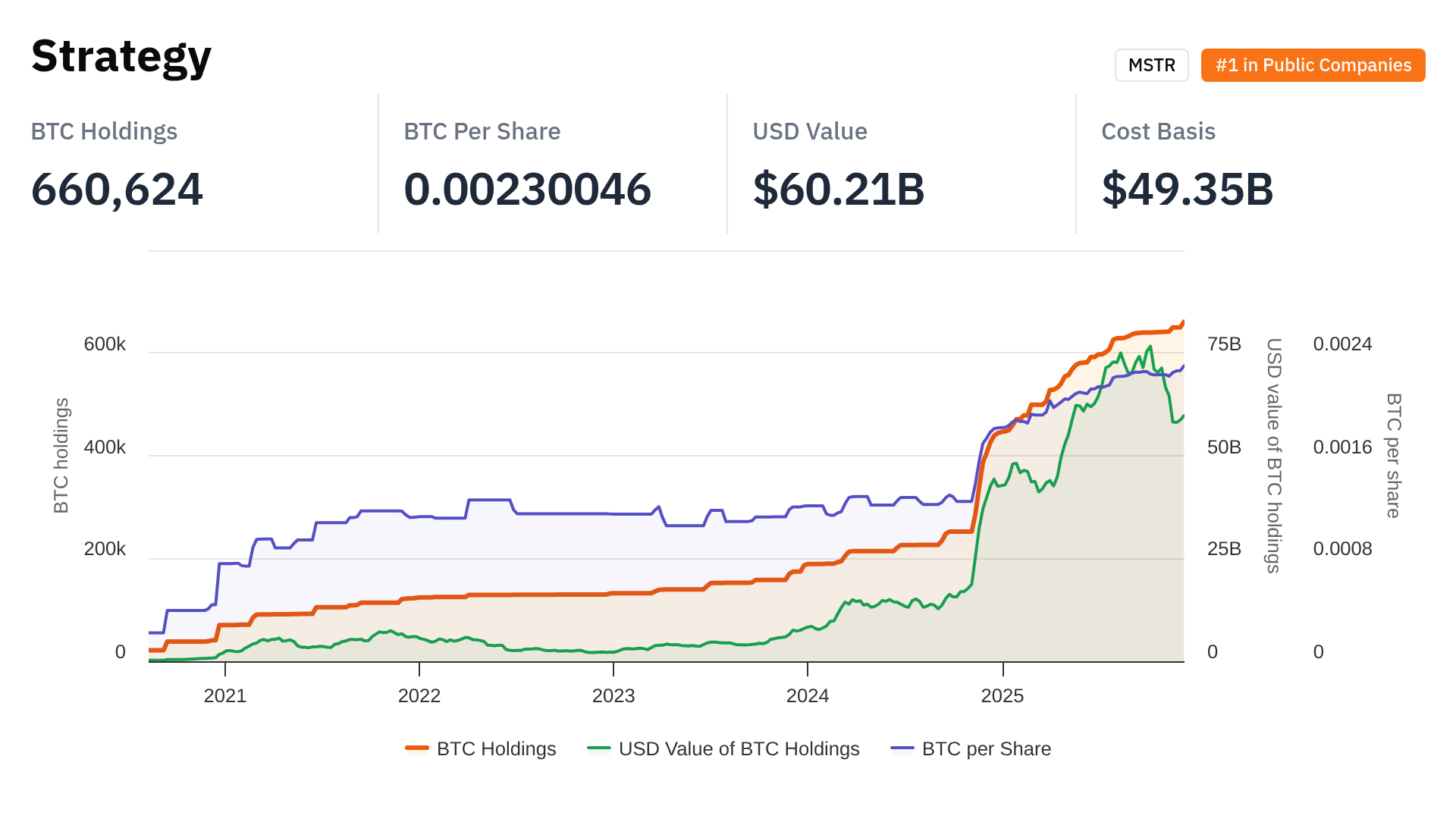The image size is (1456, 819).
Task: Click the MSTR ticker badge
Action: [x=1151, y=65]
